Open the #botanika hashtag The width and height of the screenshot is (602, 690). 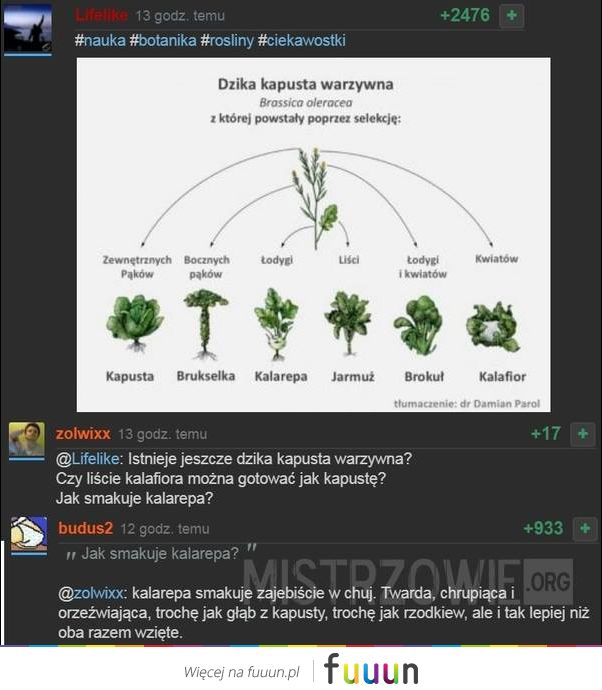click(163, 40)
